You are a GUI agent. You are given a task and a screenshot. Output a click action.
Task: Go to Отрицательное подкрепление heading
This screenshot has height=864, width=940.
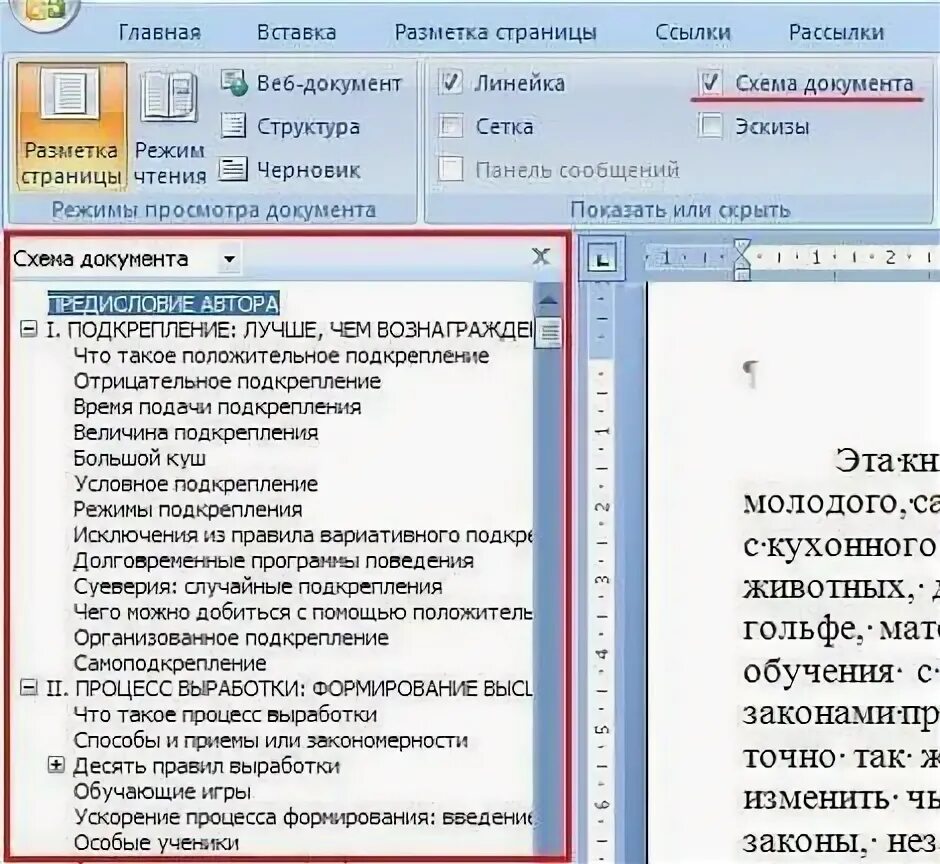[x=227, y=381]
